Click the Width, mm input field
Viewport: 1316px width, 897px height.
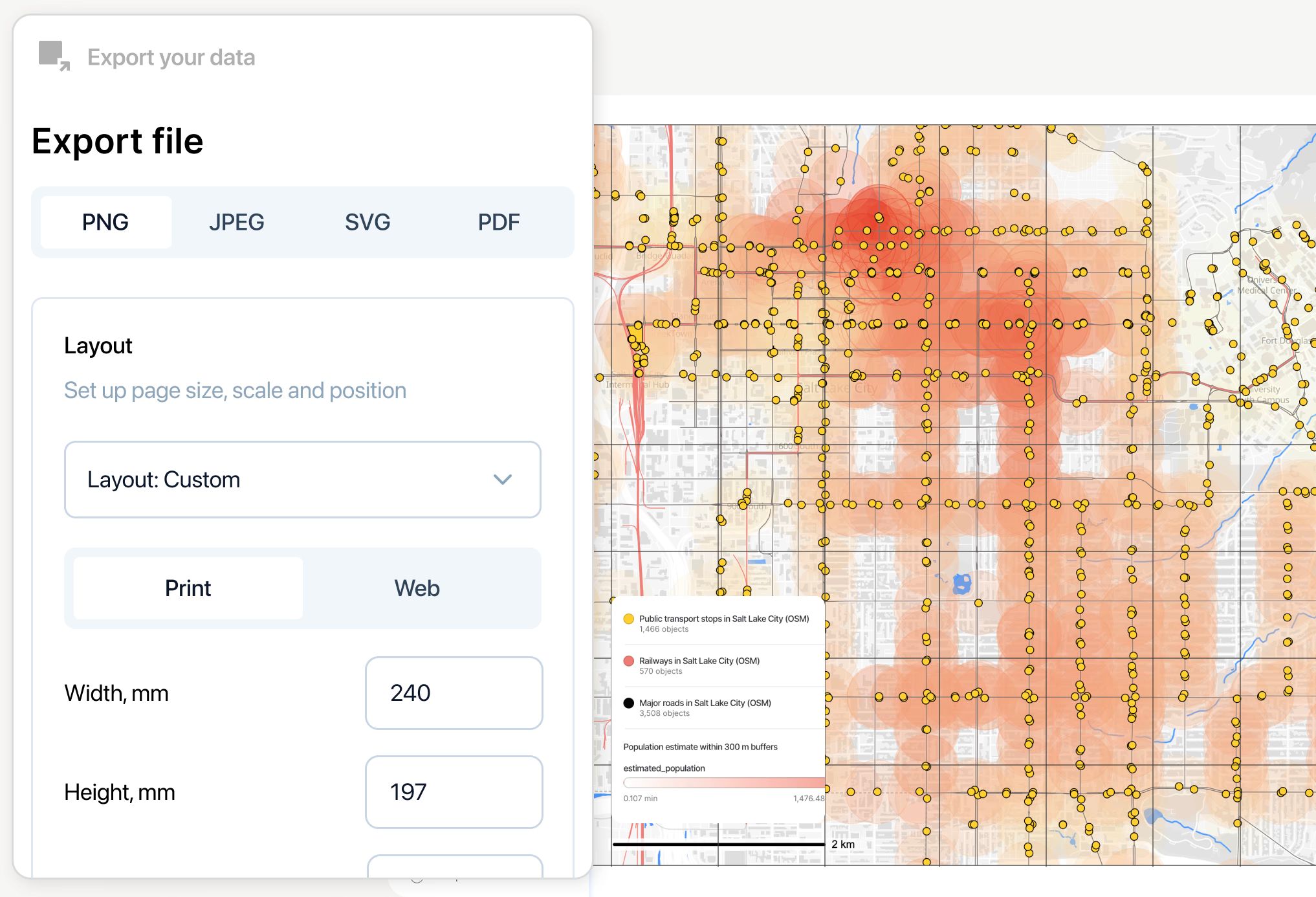[454, 693]
